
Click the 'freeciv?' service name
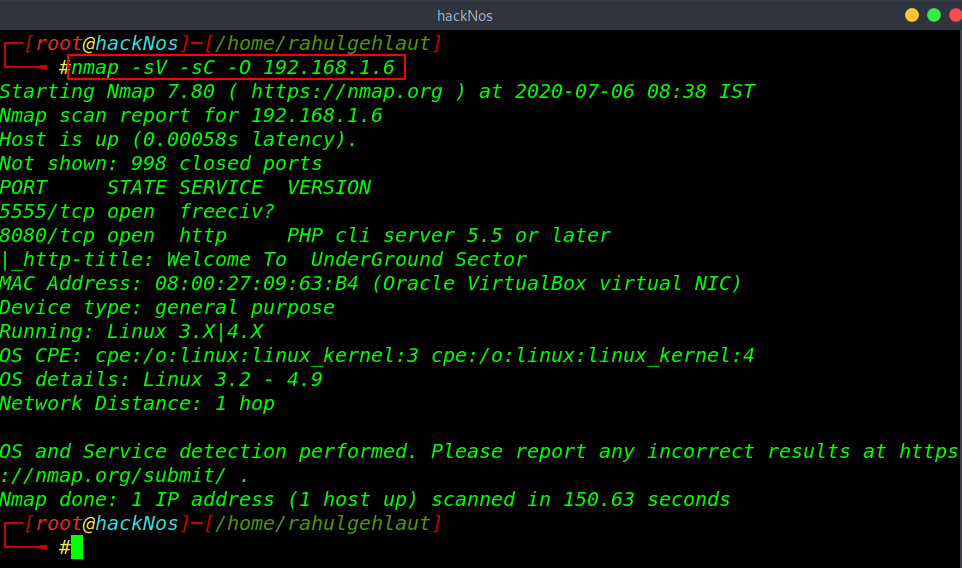pos(226,212)
